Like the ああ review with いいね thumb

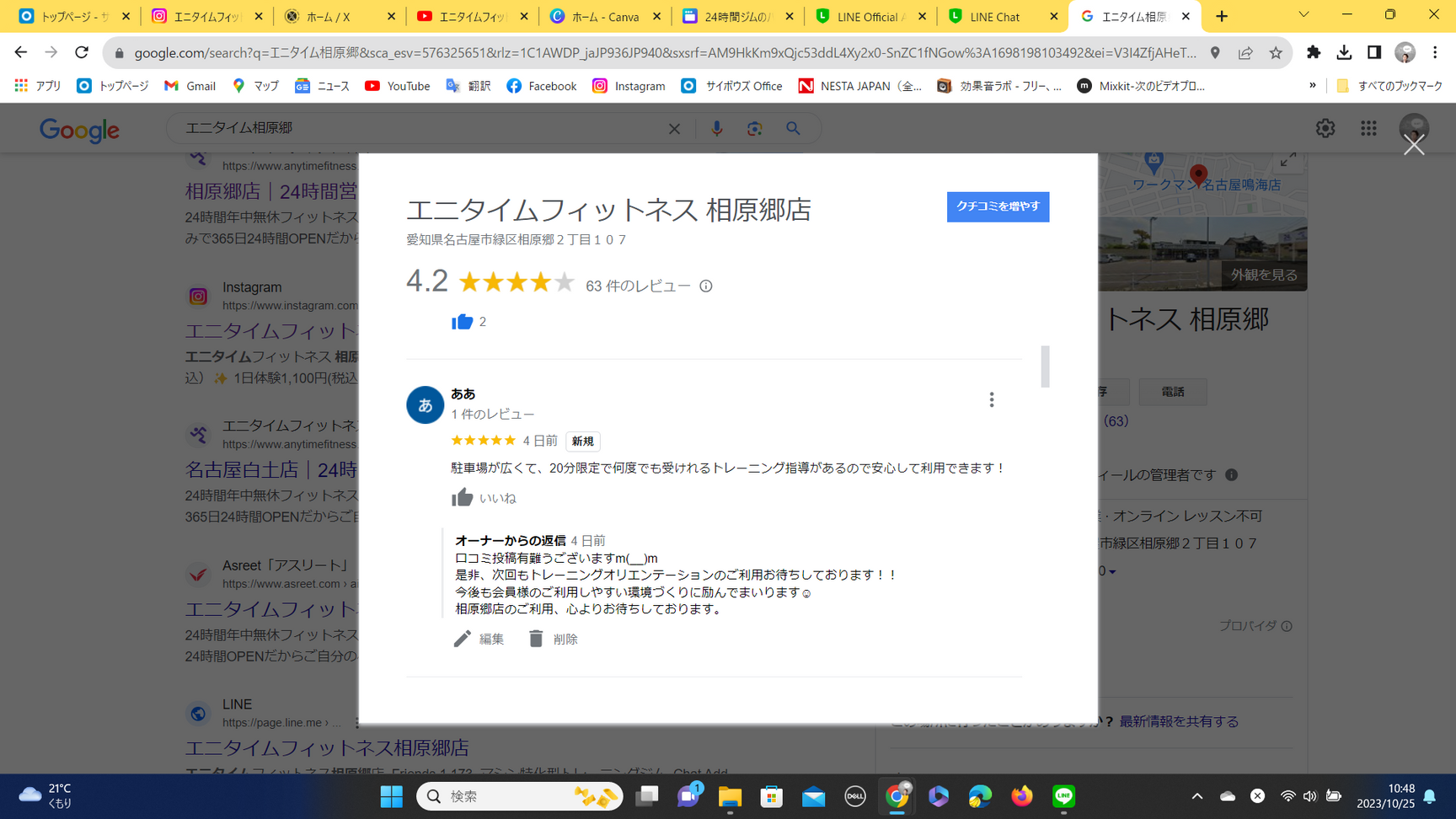484,498
